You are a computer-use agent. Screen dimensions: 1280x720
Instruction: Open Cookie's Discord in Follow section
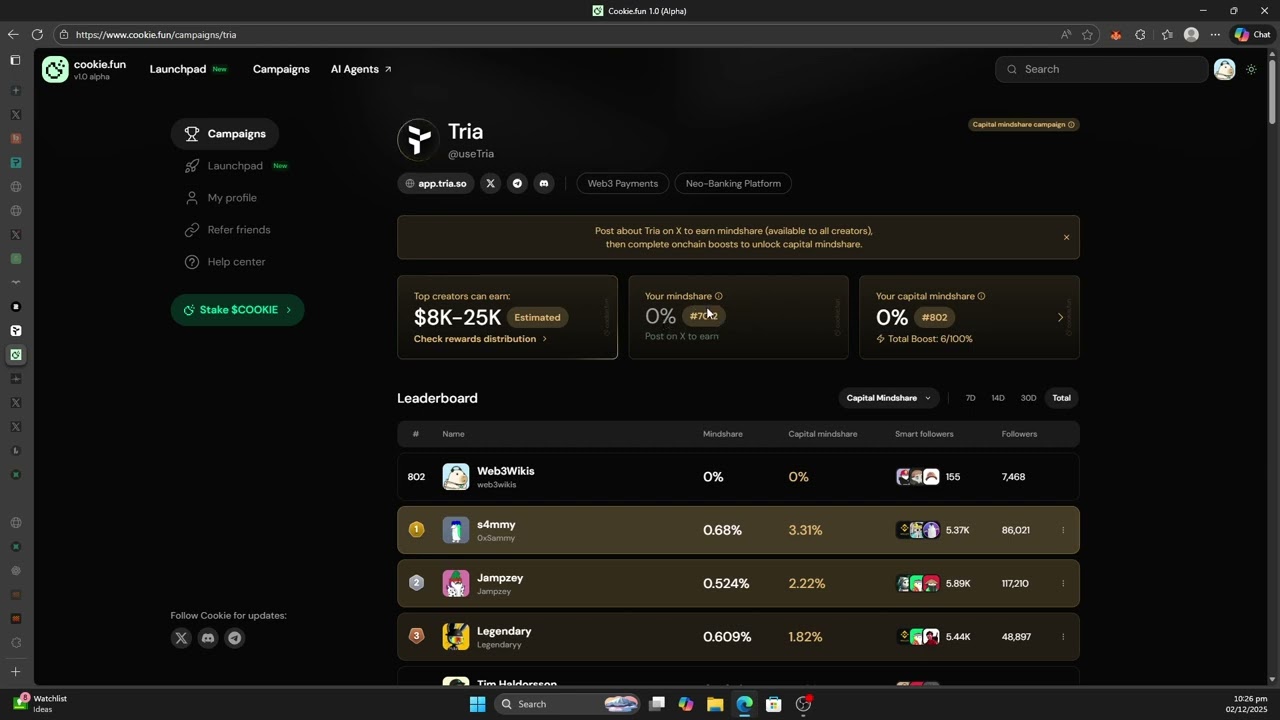(208, 638)
